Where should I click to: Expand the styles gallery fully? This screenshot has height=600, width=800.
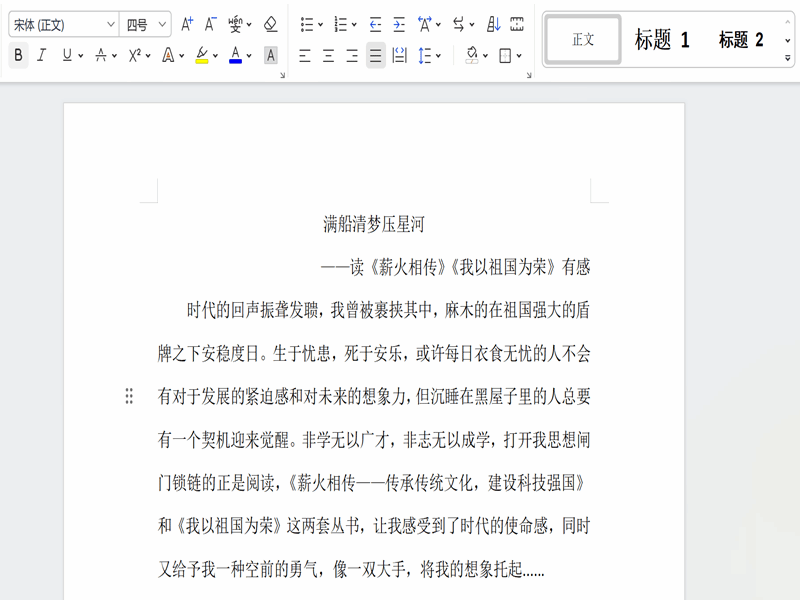click(x=788, y=58)
